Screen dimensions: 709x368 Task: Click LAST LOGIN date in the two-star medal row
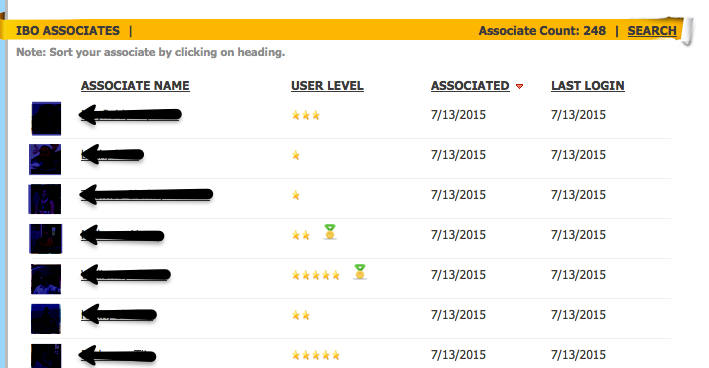[x=578, y=235]
